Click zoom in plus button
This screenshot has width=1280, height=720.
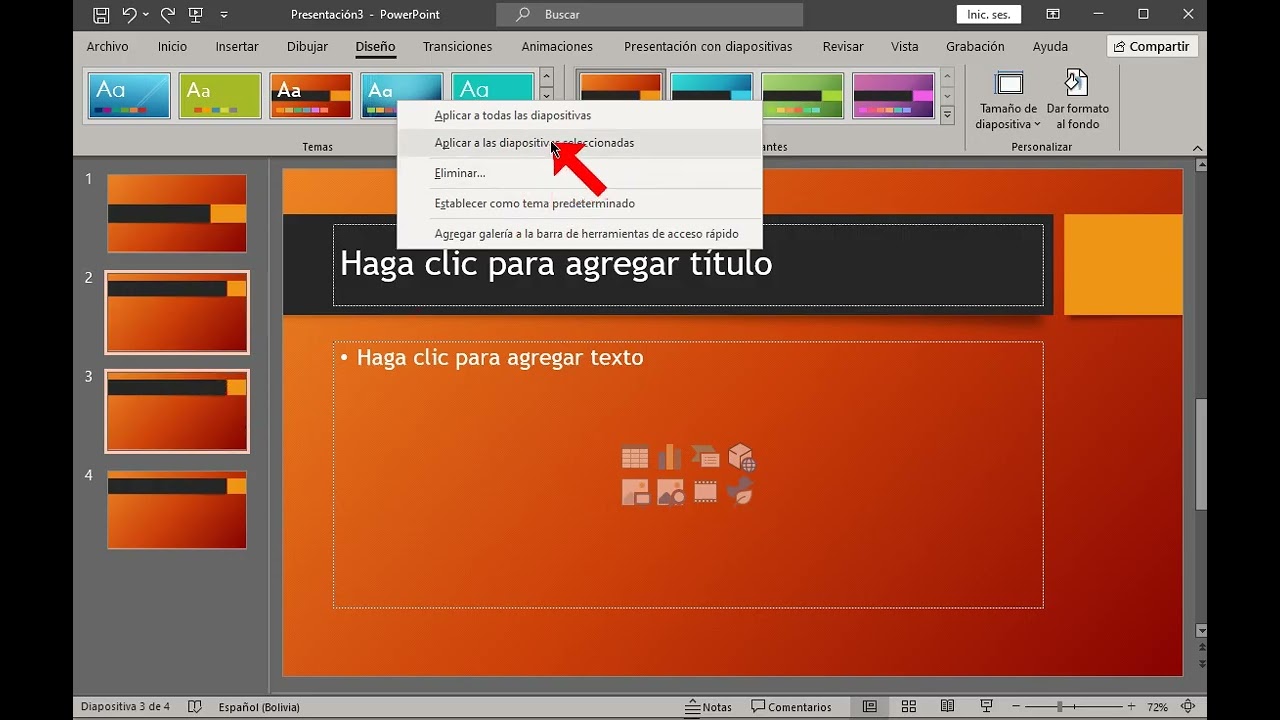pyautogui.click(x=1131, y=707)
